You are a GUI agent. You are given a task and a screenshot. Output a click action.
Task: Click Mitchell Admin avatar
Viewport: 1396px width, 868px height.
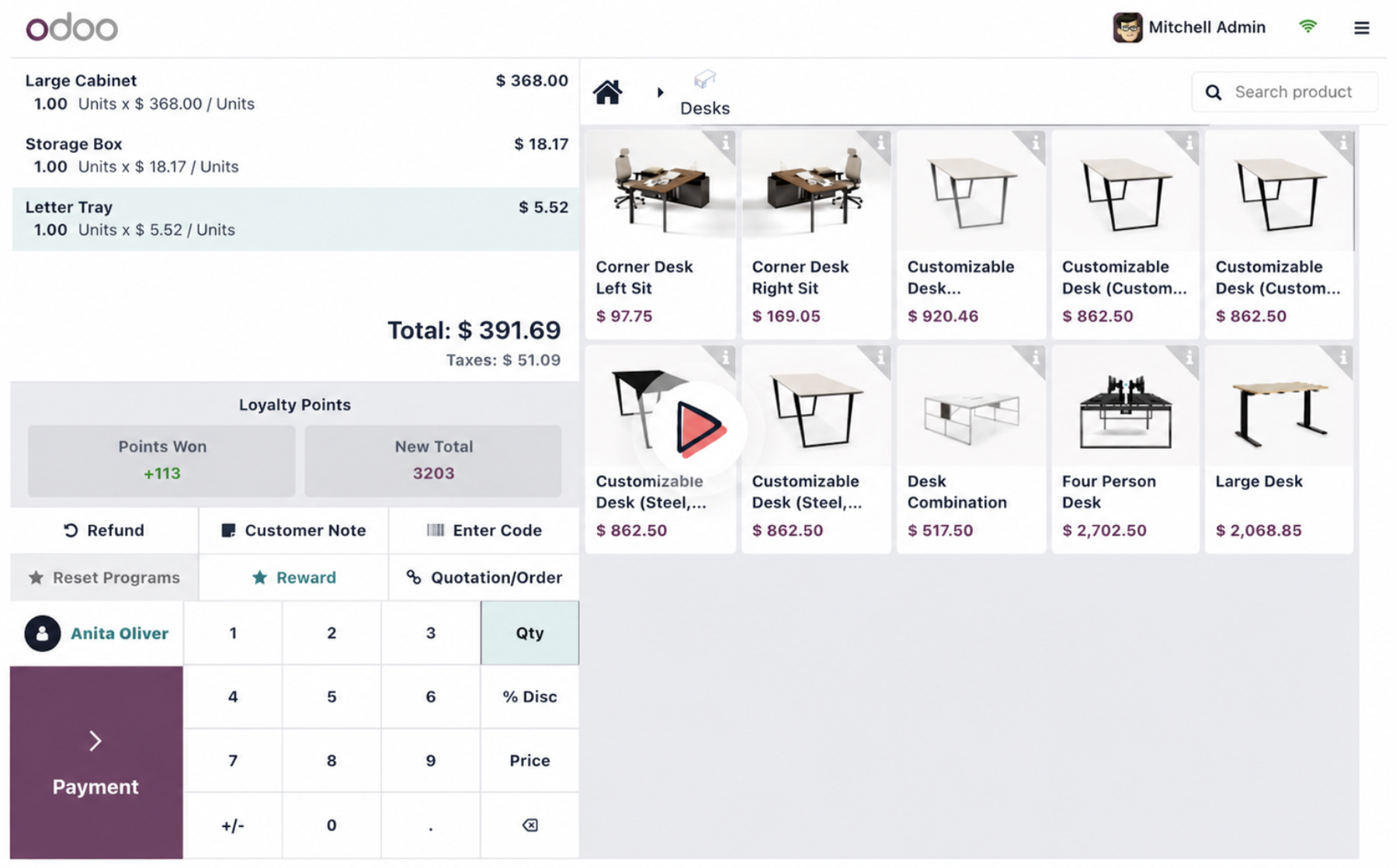click(x=1127, y=28)
